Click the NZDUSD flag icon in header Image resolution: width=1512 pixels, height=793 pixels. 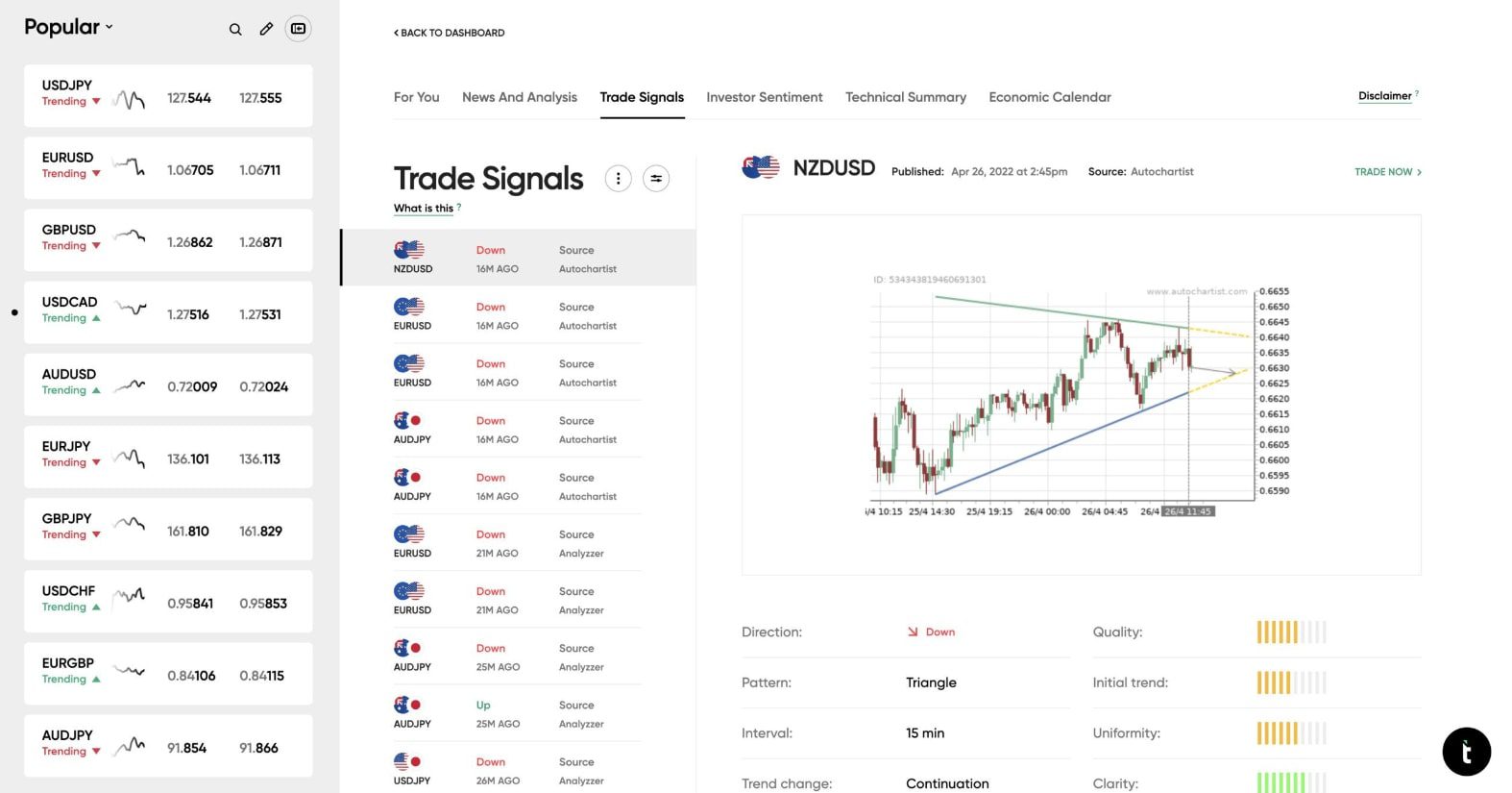coord(760,168)
